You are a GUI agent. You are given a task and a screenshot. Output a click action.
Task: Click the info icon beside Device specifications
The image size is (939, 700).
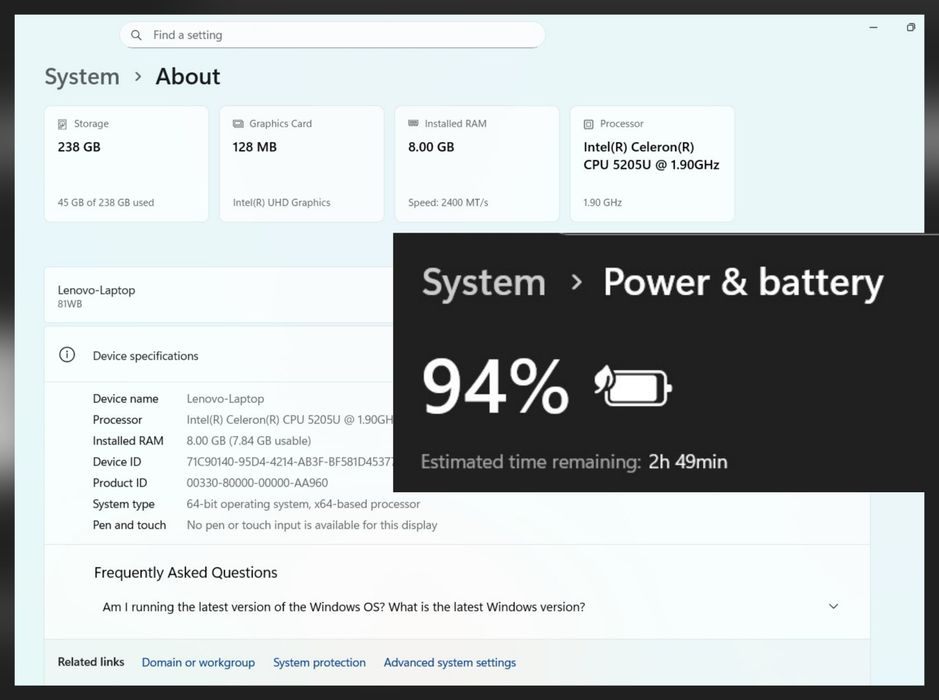pos(67,355)
